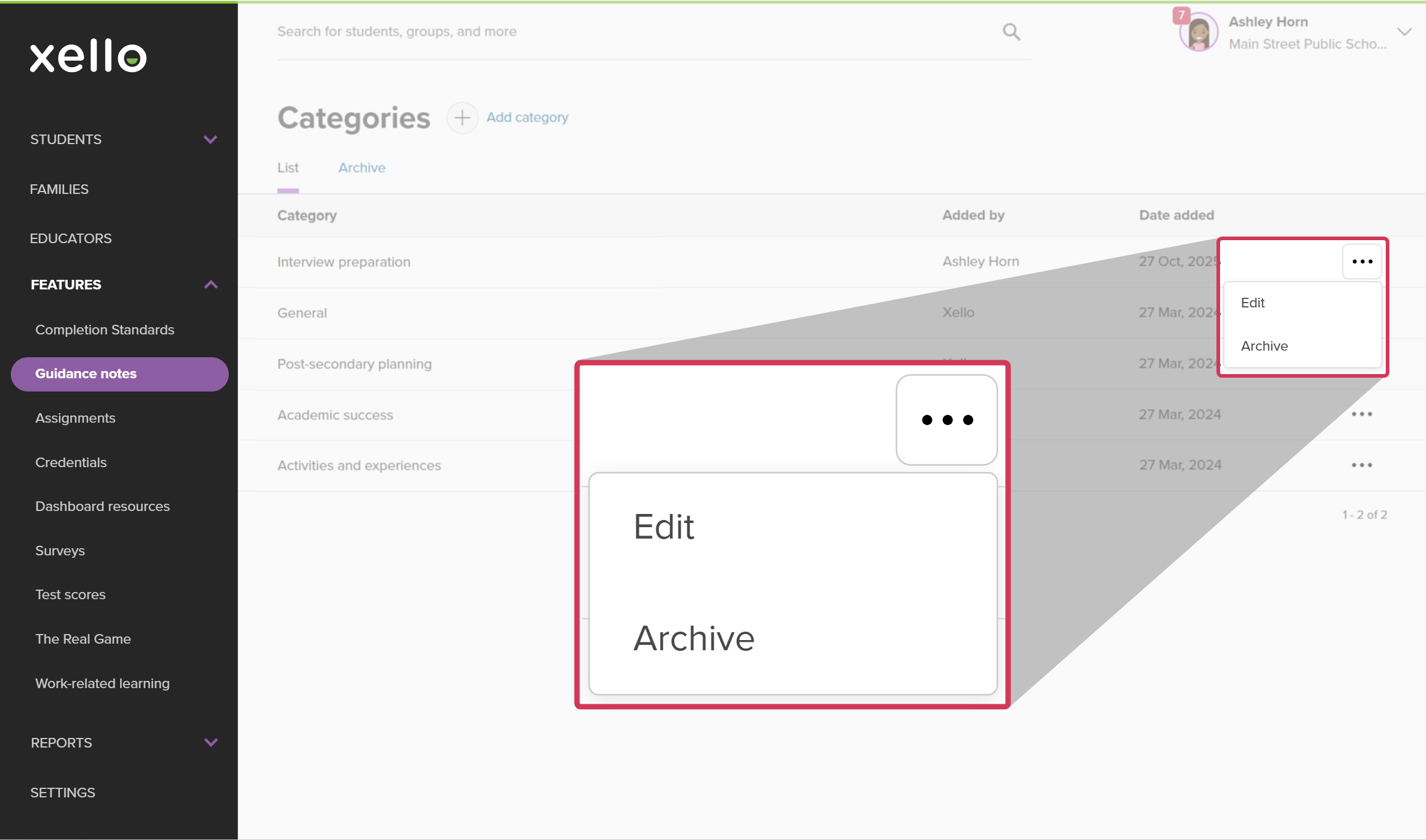Click the notification badge showing 7

(1180, 14)
